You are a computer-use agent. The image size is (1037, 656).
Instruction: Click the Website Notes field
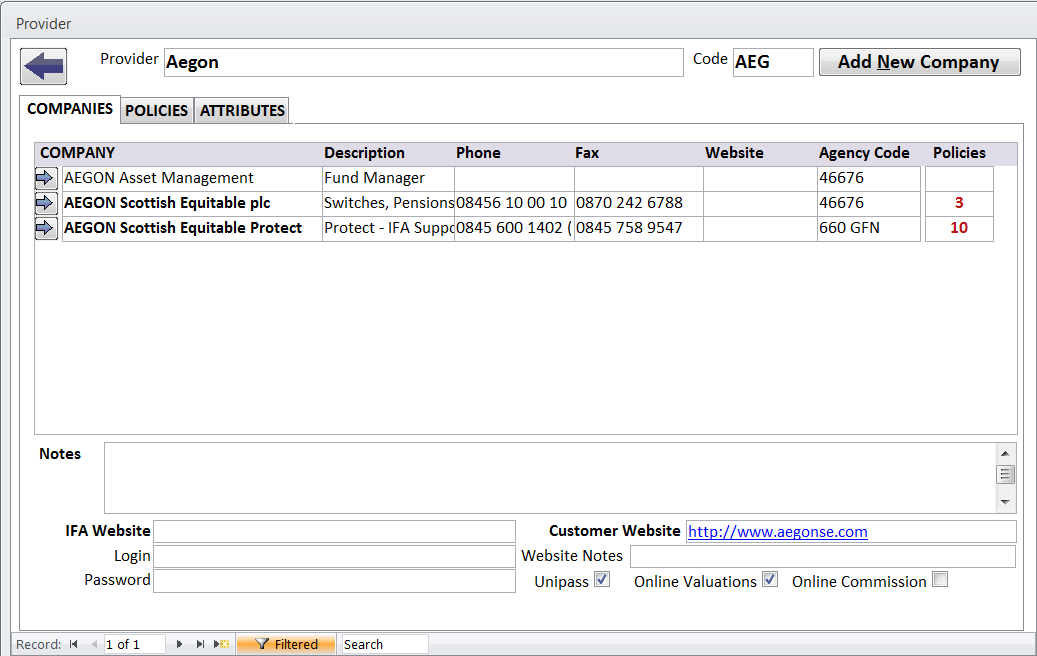(x=823, y=557)
